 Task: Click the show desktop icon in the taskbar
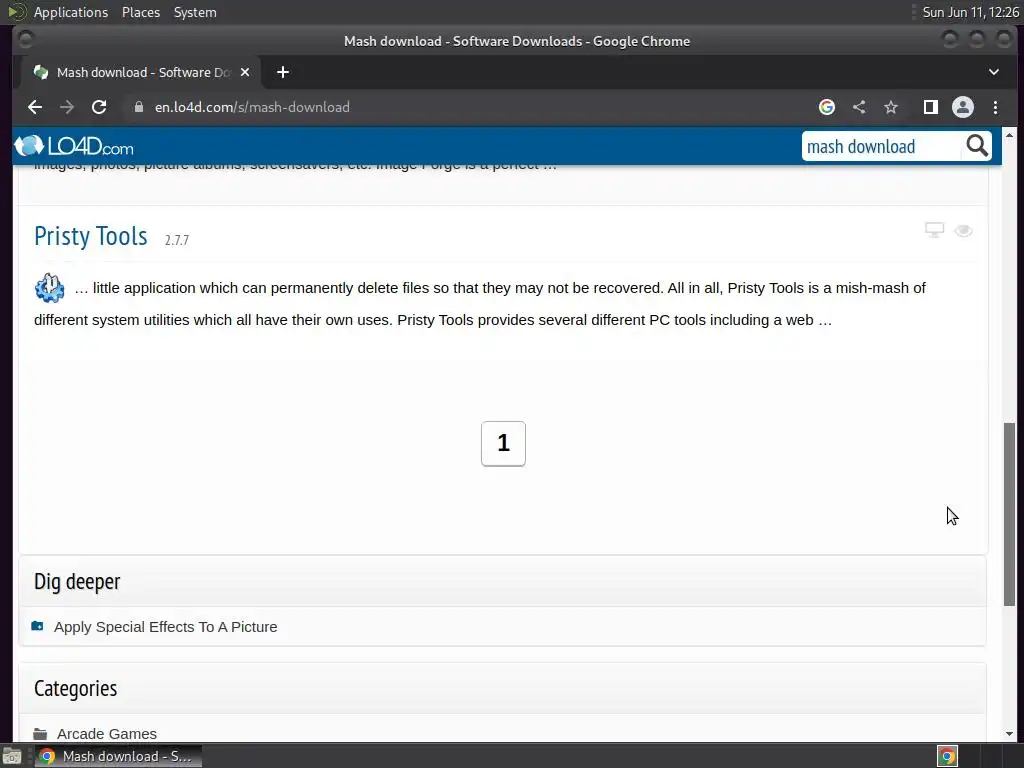11,756
